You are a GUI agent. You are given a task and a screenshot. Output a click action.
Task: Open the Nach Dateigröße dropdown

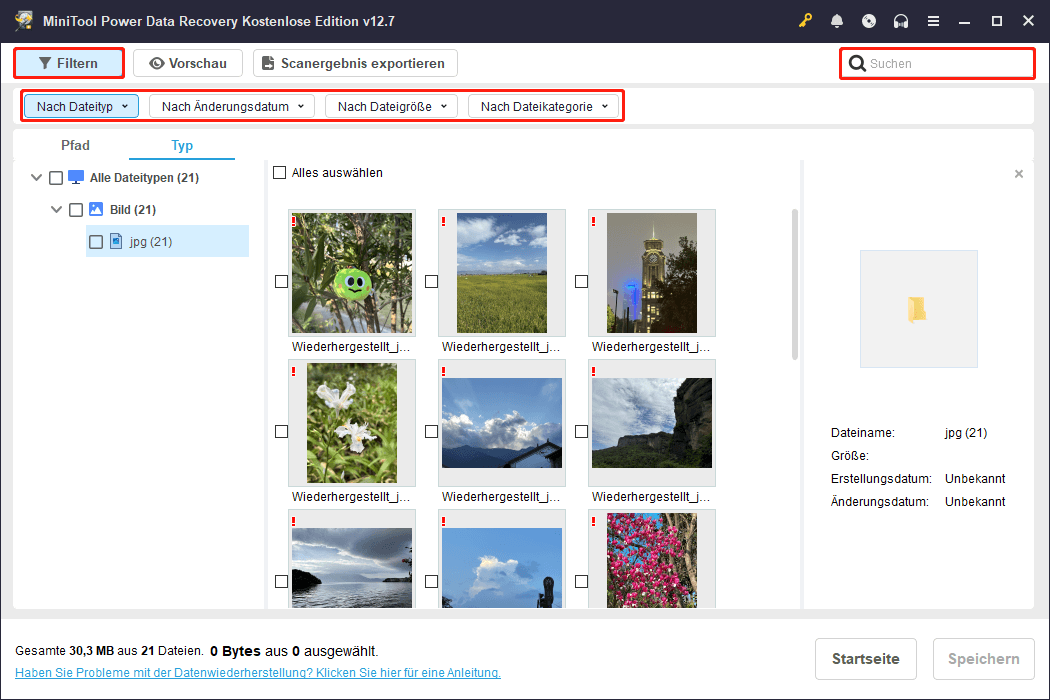coord(391,106)
